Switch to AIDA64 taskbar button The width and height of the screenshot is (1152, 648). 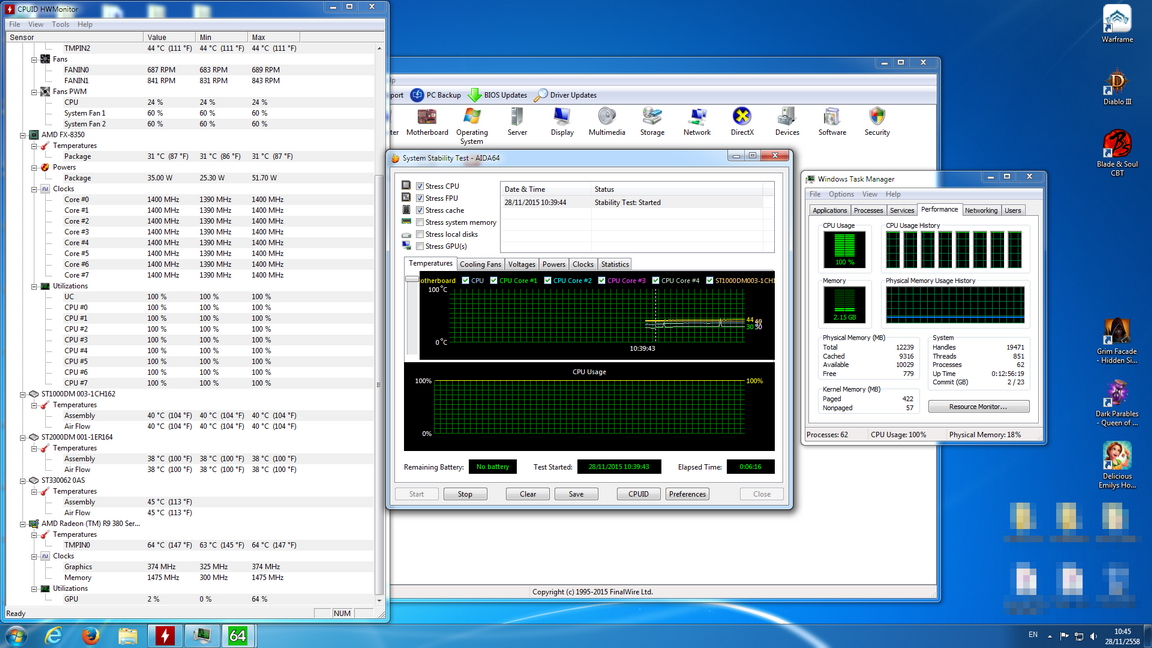(x=237, y=636)
